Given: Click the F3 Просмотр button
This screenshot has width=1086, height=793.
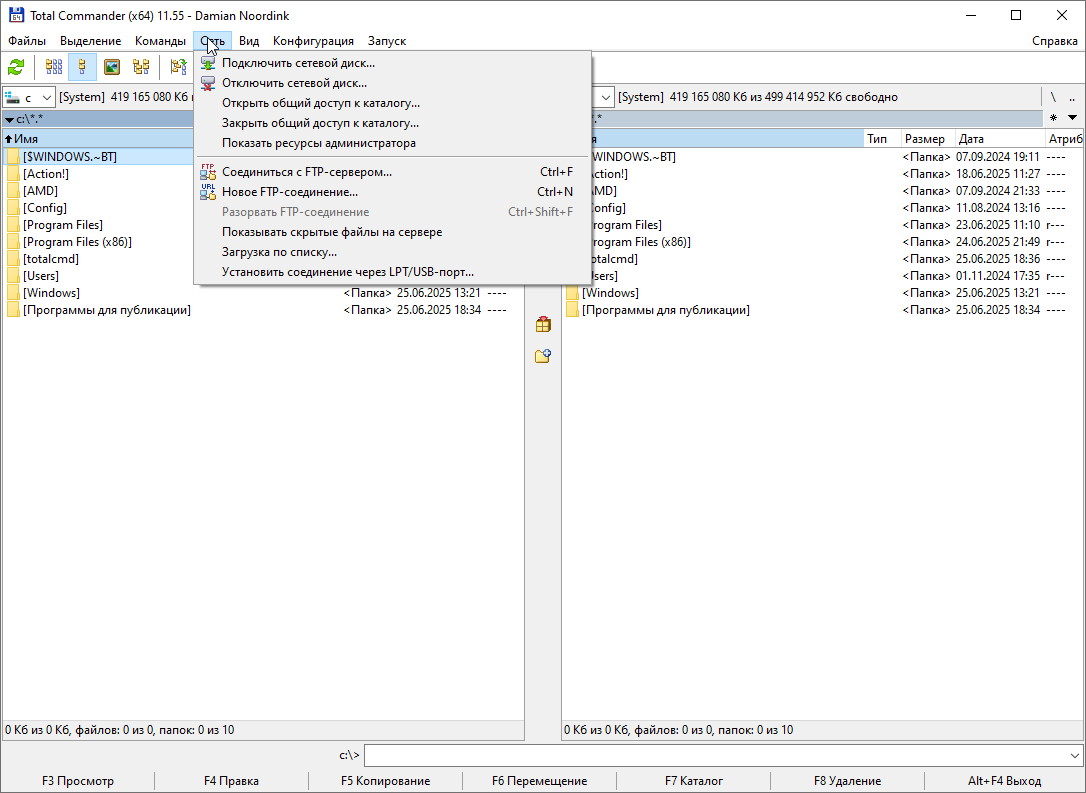Looking at the screenshot, I should point(78,781).
